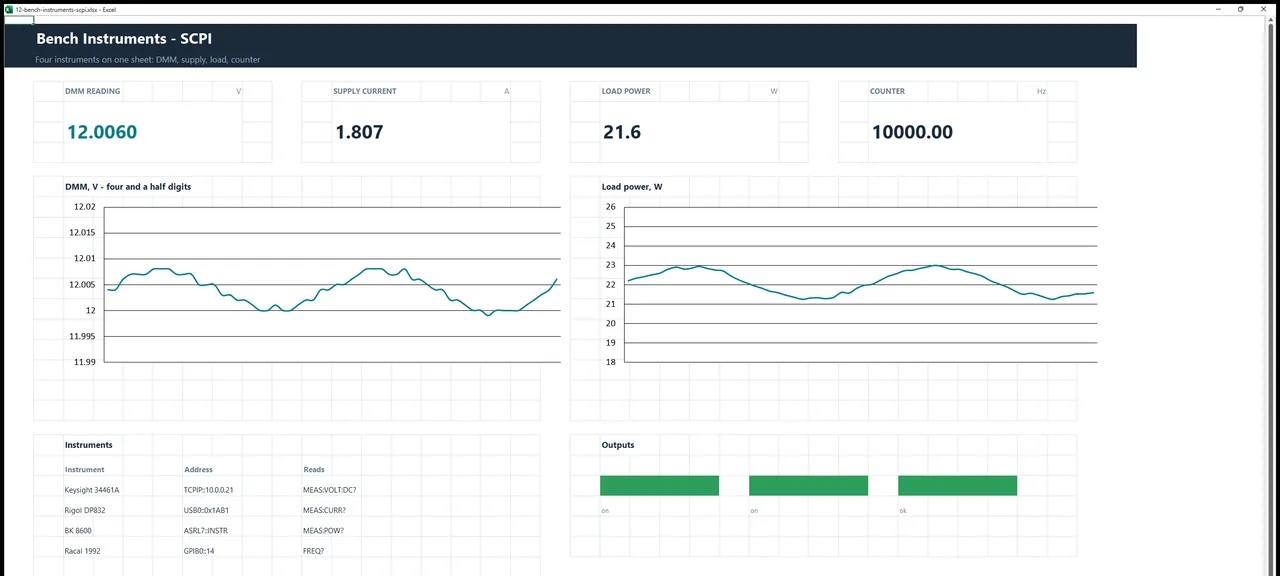Select the Keysight 34461A instrument cell
Screen dimensions: 1280x576
point(92,490)
